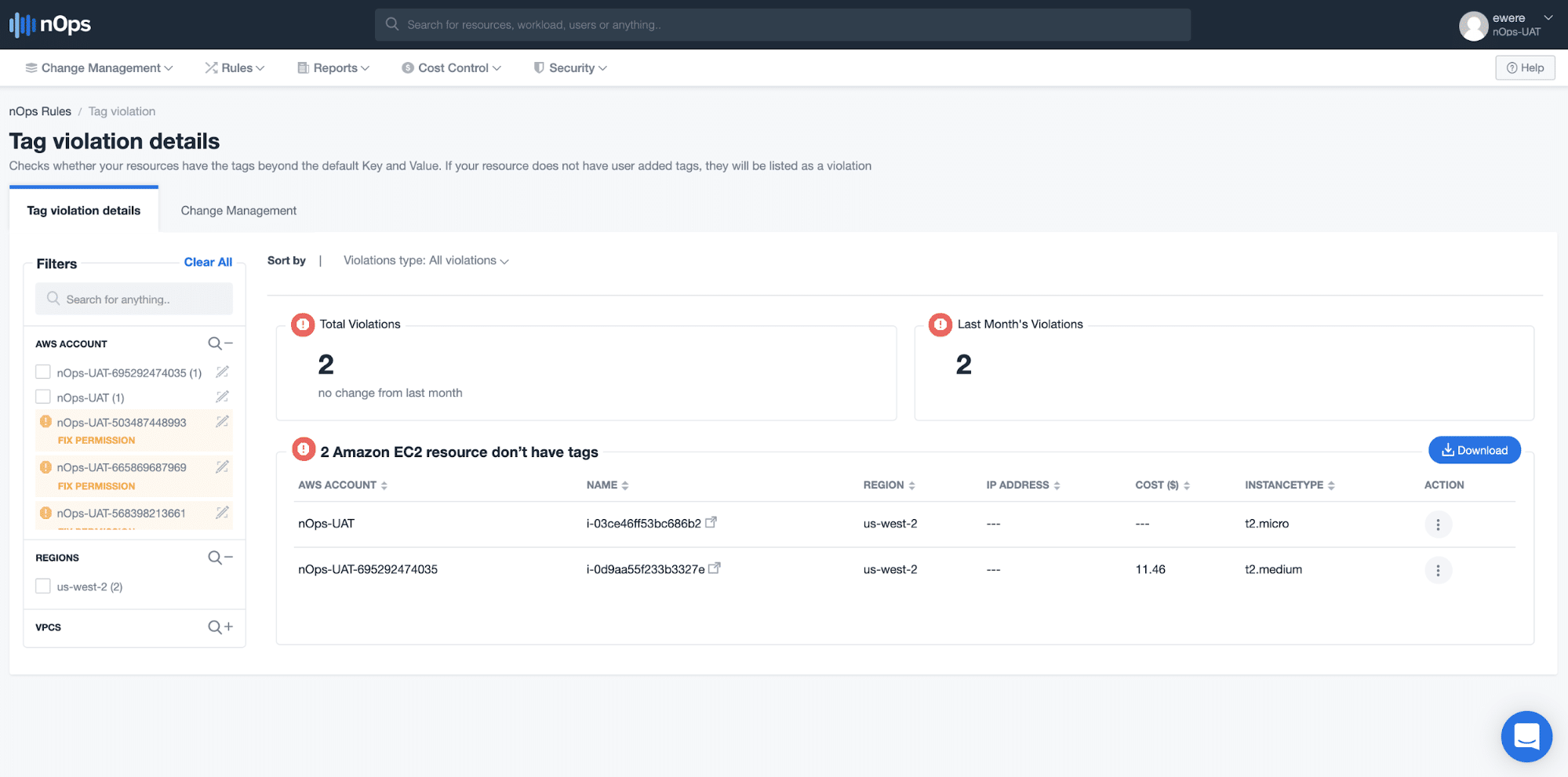Check the nOps-UAT (1) account filter

pos(43,397)
